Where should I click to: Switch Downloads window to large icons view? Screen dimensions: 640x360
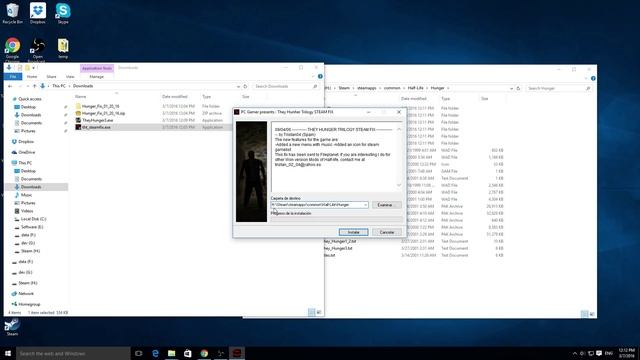319,312
